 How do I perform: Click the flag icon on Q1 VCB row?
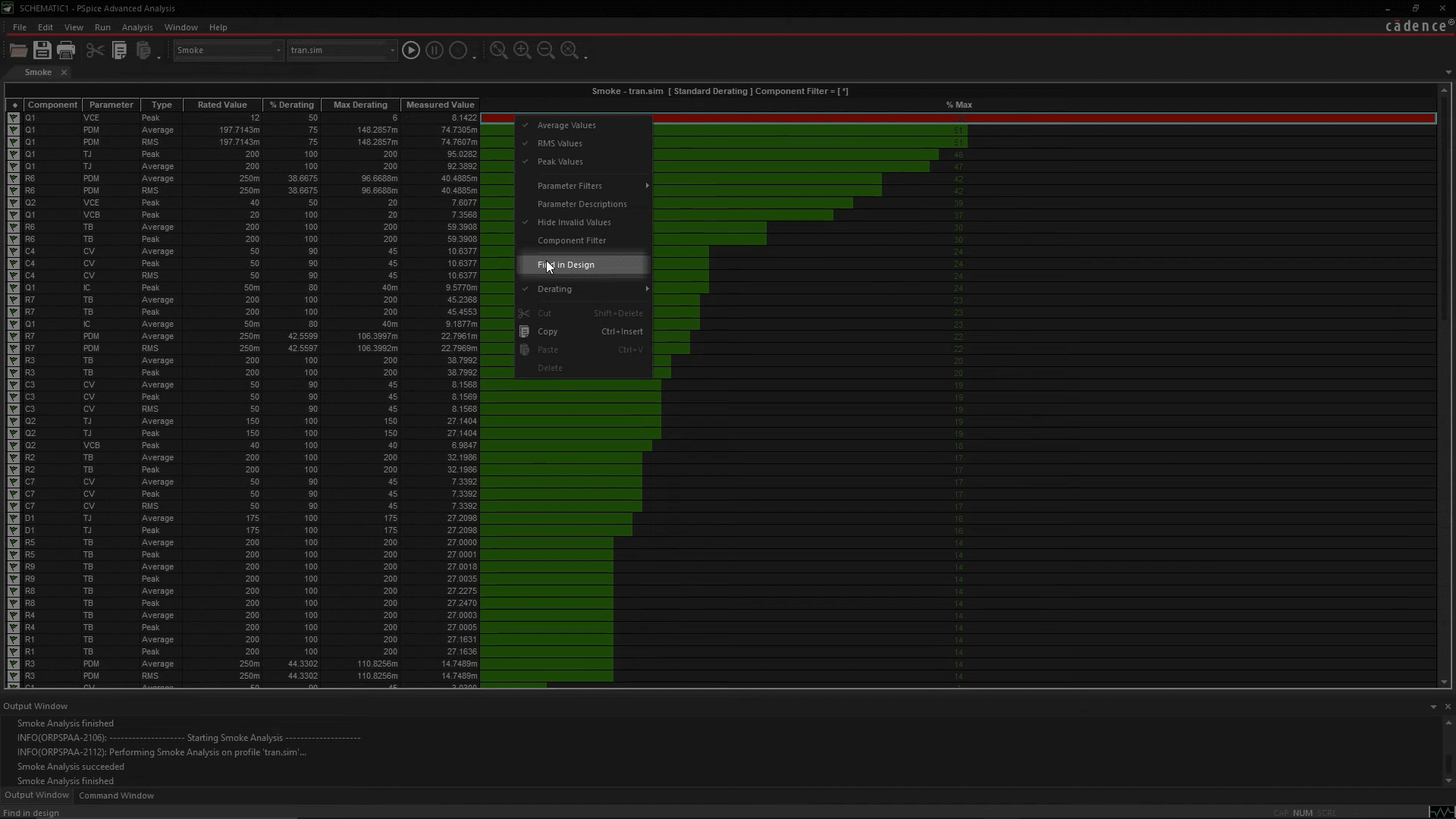coord(13,215)
